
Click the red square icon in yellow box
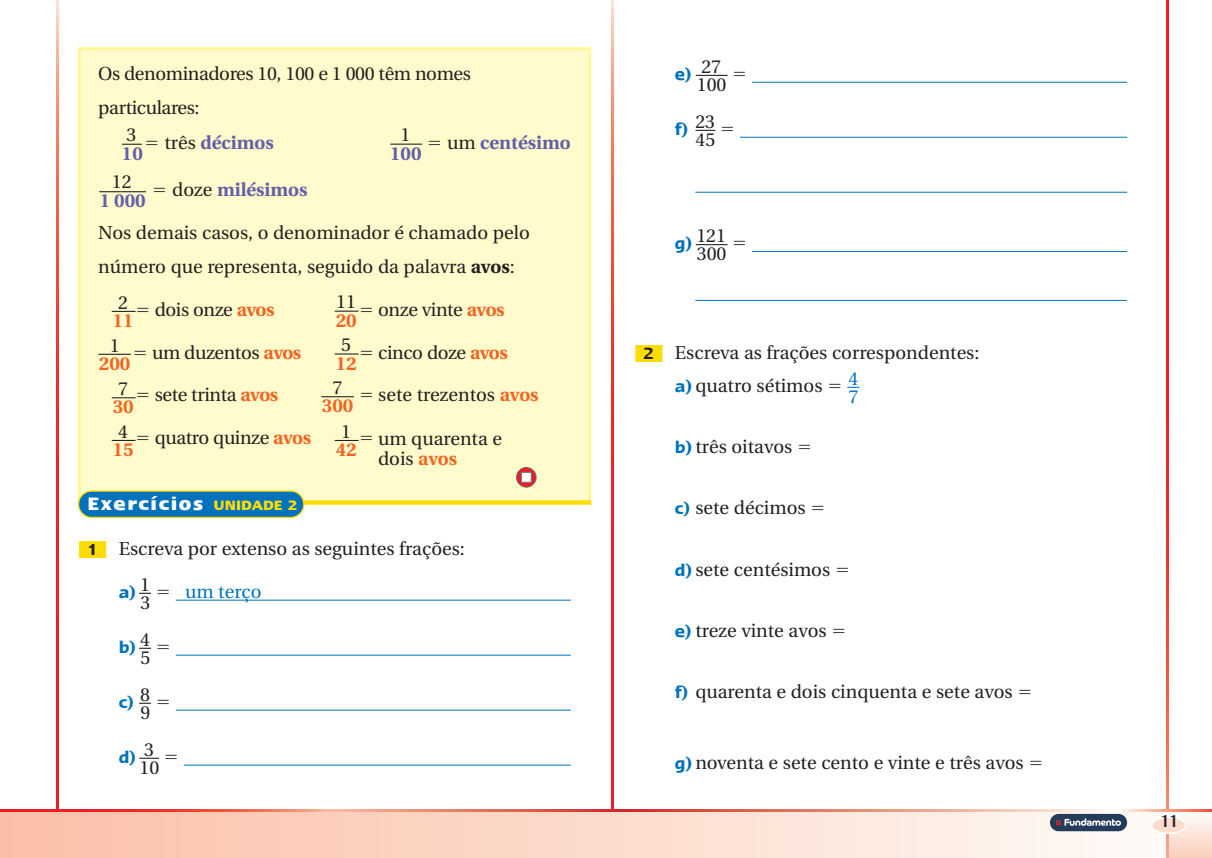pos(526,477)
